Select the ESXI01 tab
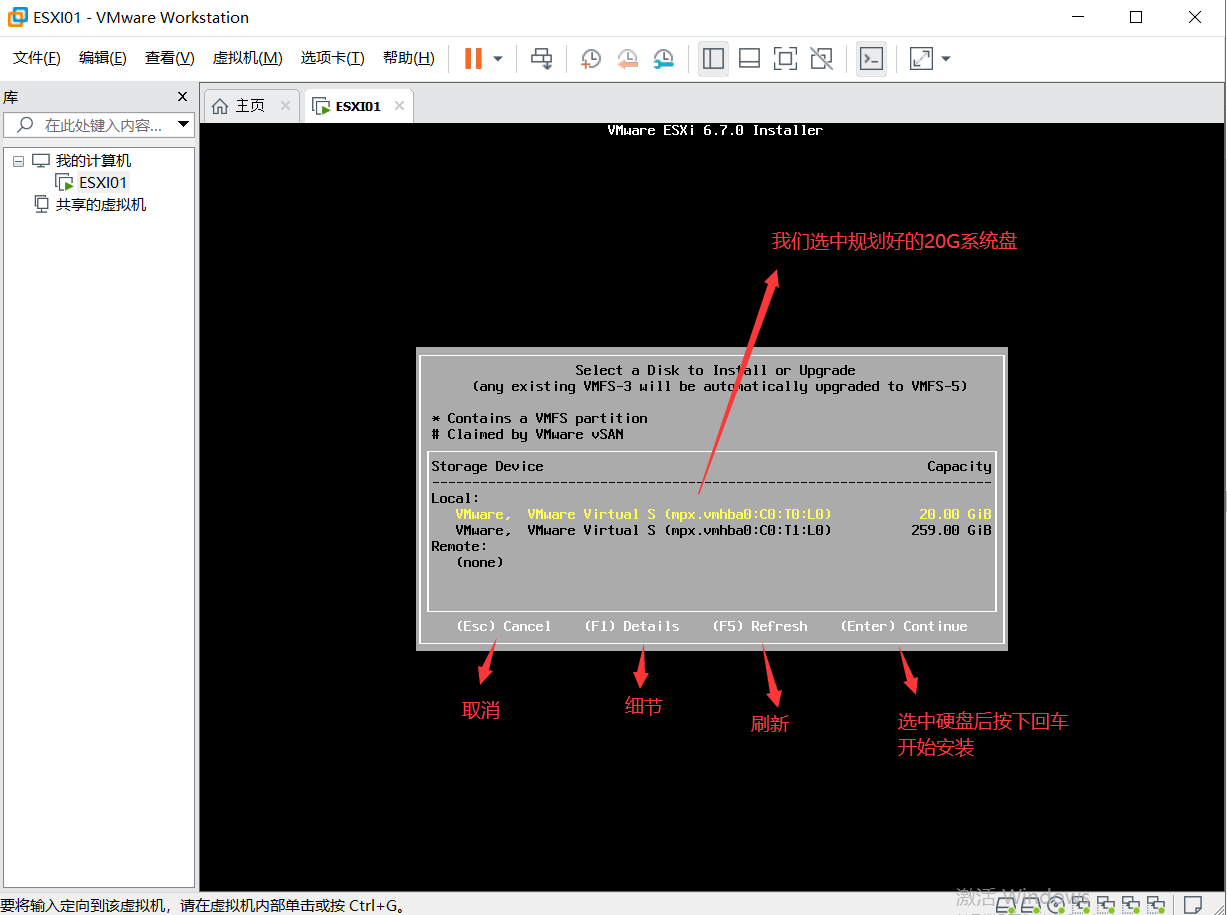Viewport: 1227px width, 915px height. [x=357, y=106]
